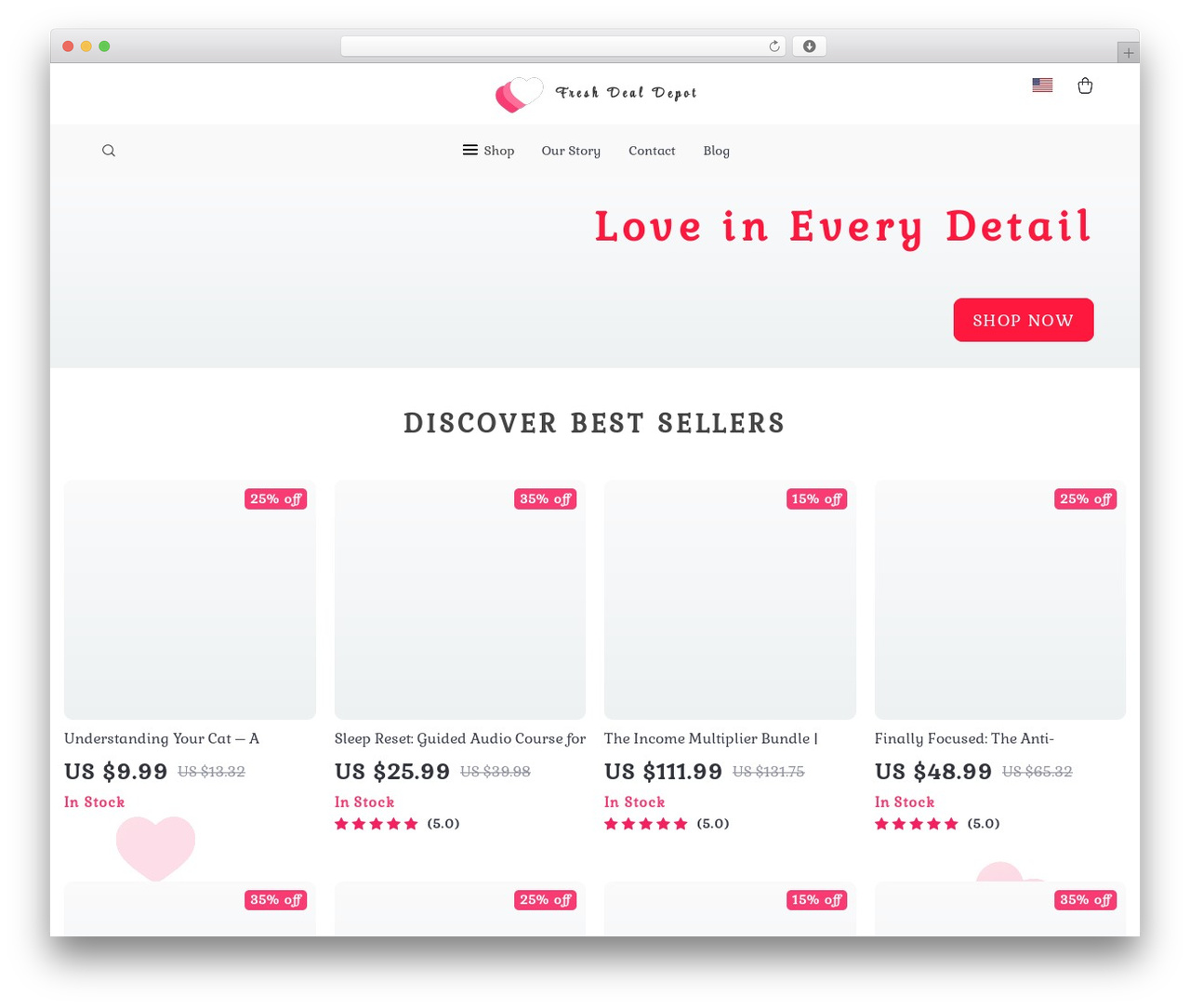
Task: Open a new browser tab with plus
Action: coord(1128,53)
